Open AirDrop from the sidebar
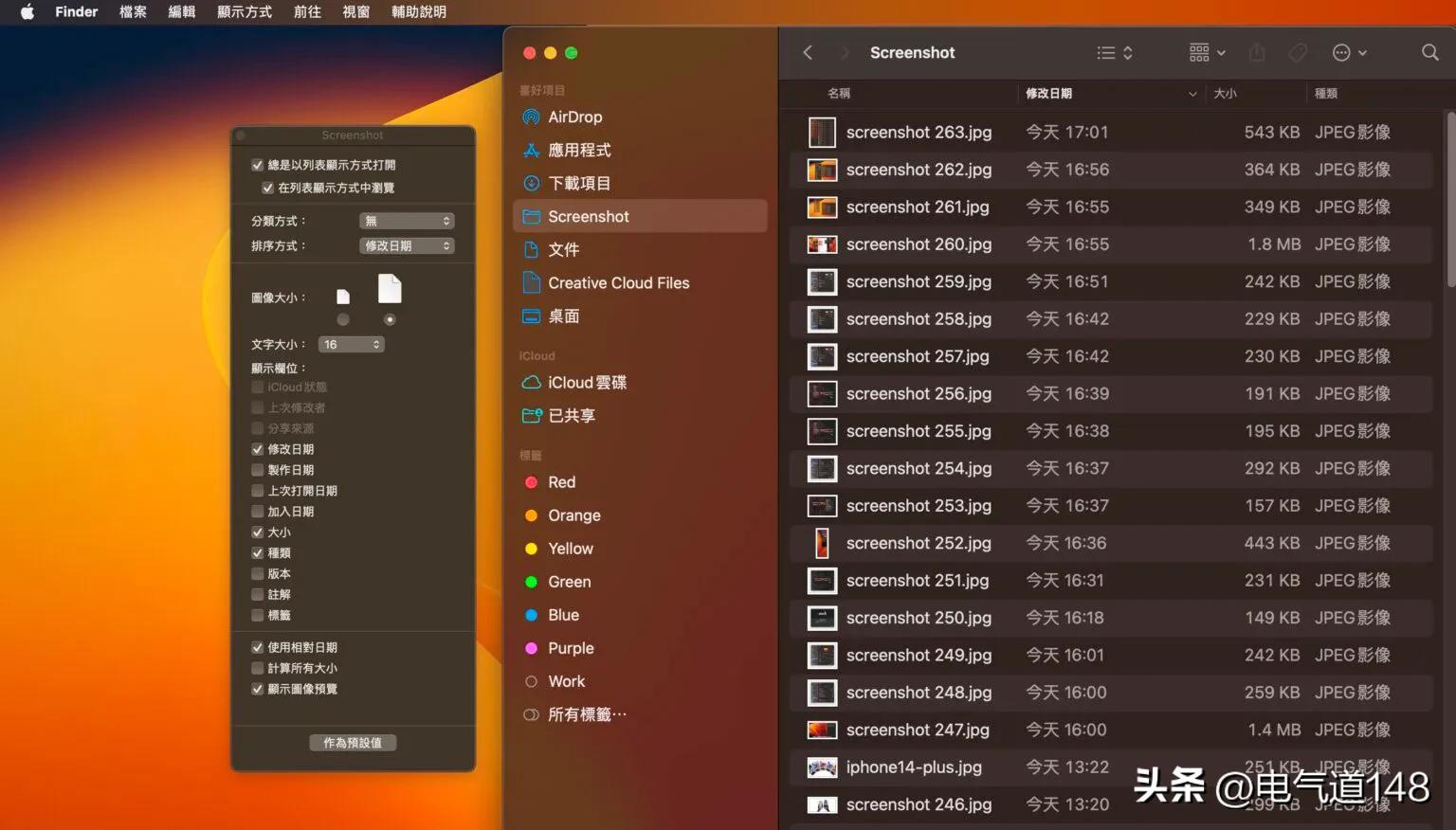This screenshot has height=830, width=1456. click(x=574, y=117)
